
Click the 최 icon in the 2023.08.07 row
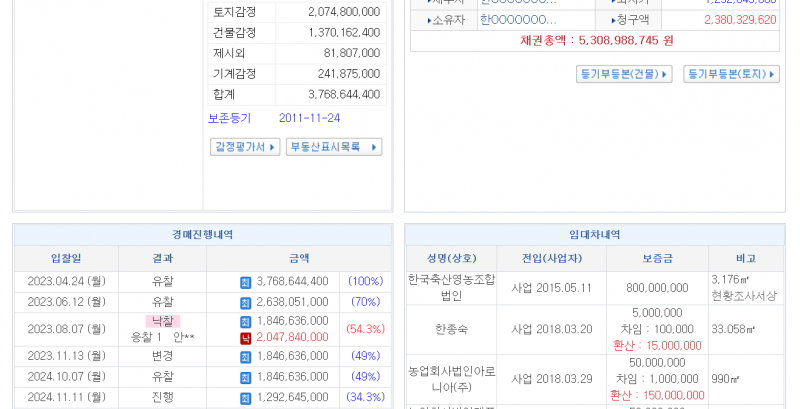(246, 321)
